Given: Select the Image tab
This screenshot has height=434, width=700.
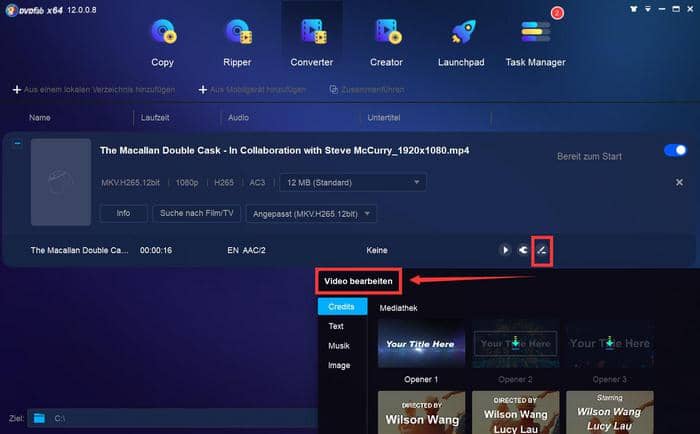Looking at the screenshot, I should 339,365.
